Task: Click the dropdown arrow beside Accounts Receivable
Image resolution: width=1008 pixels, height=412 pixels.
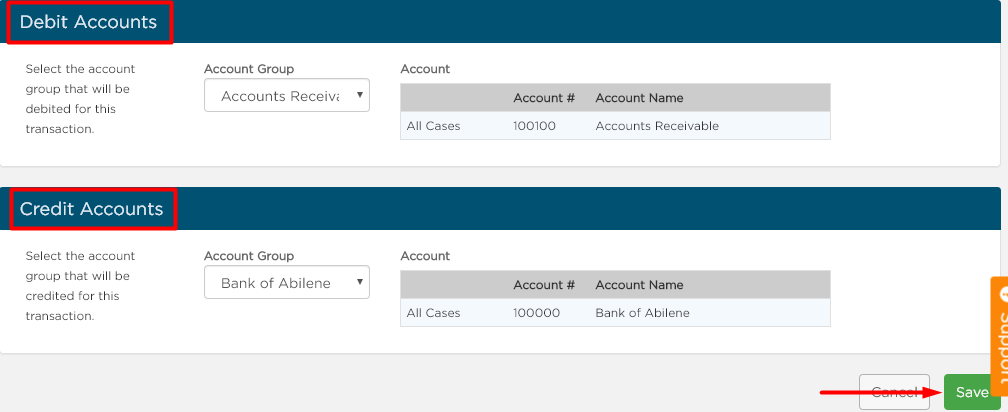Action: click(359, 95)
